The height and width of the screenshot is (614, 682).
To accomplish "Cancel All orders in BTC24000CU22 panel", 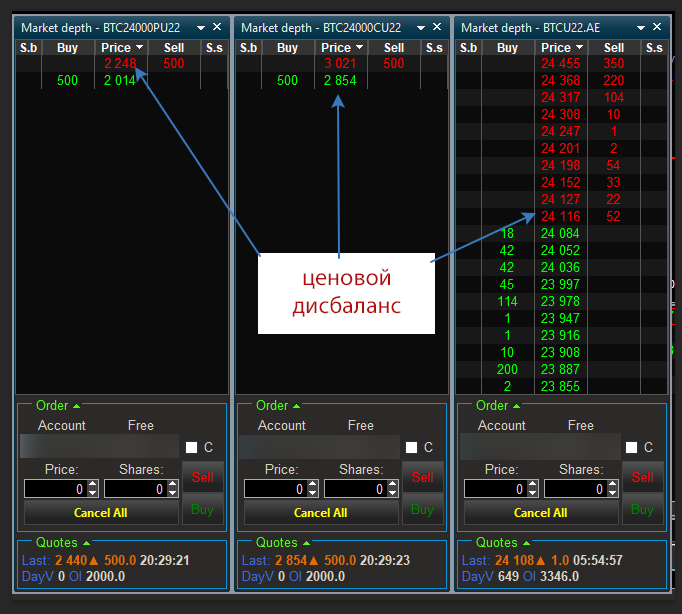I will pos(321,513).
